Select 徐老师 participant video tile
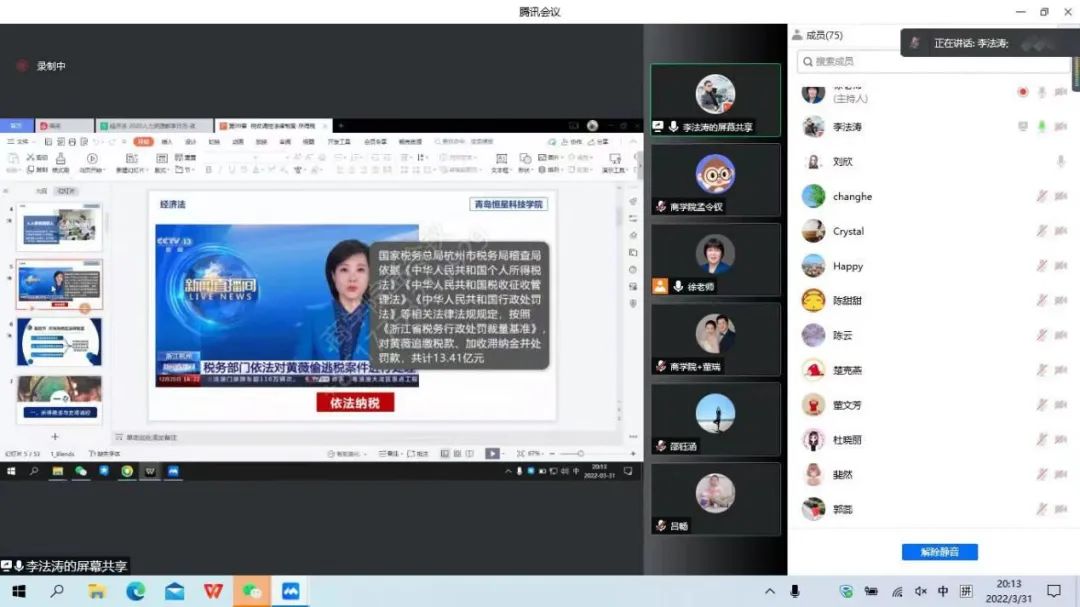This screenshot has height=607, width=1080. tap(715, 259)
